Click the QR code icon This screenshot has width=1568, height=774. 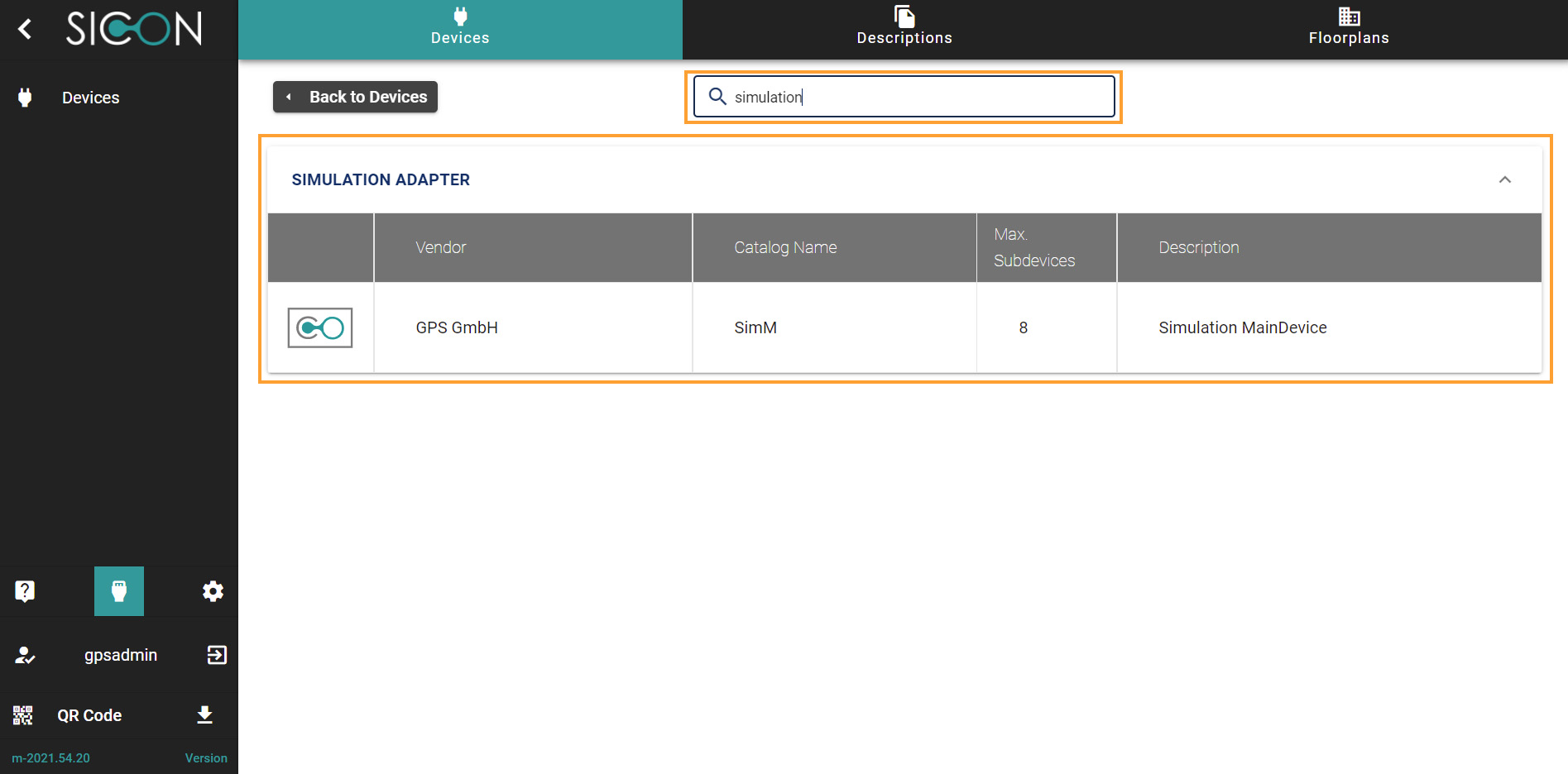tap(23, 715)
